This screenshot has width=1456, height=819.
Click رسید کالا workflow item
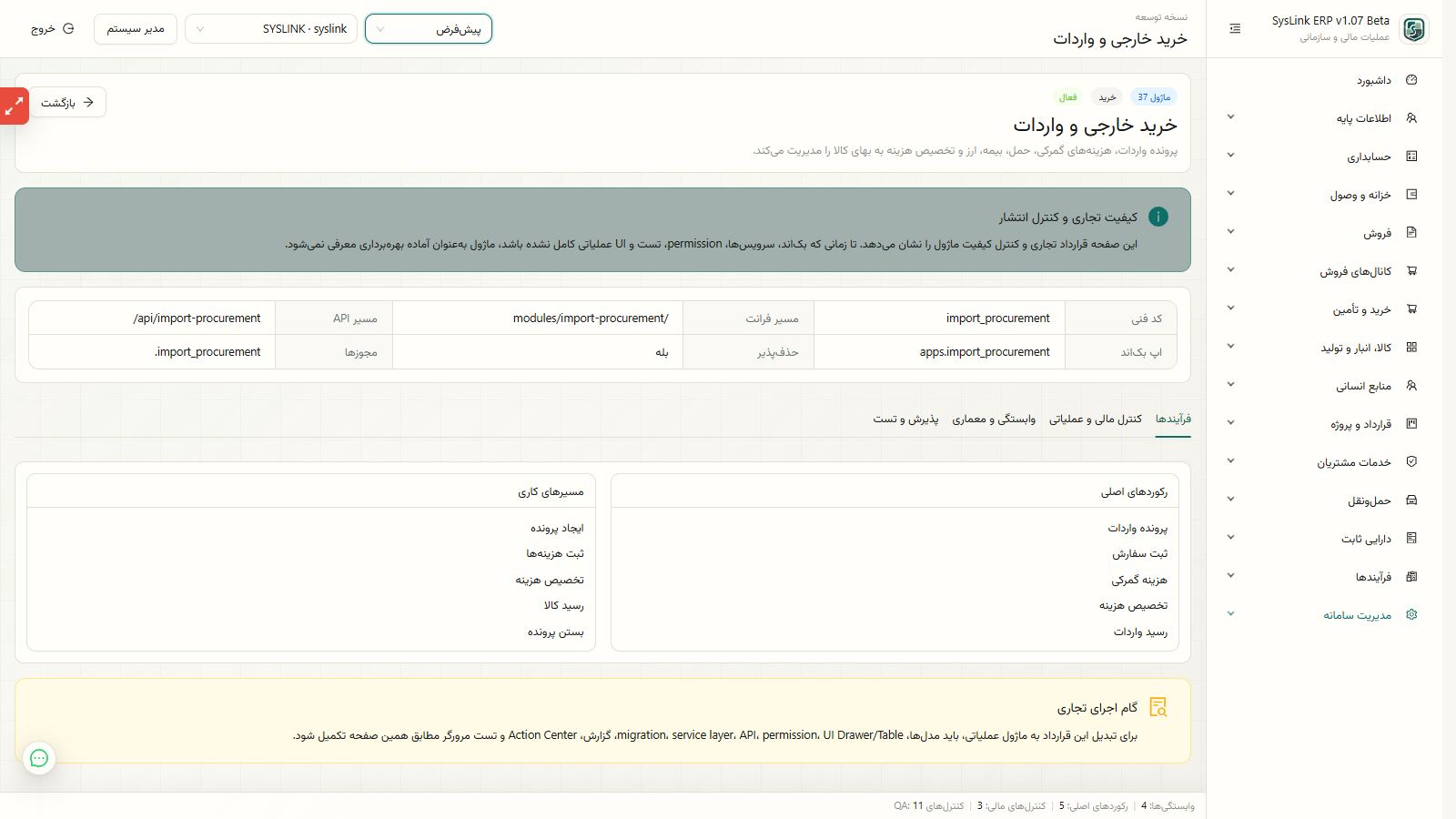click(x=563, y=606)
